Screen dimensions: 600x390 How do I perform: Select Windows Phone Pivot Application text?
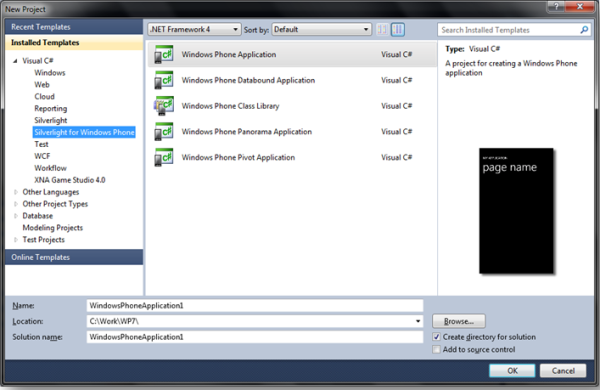[x=238, y=157]
